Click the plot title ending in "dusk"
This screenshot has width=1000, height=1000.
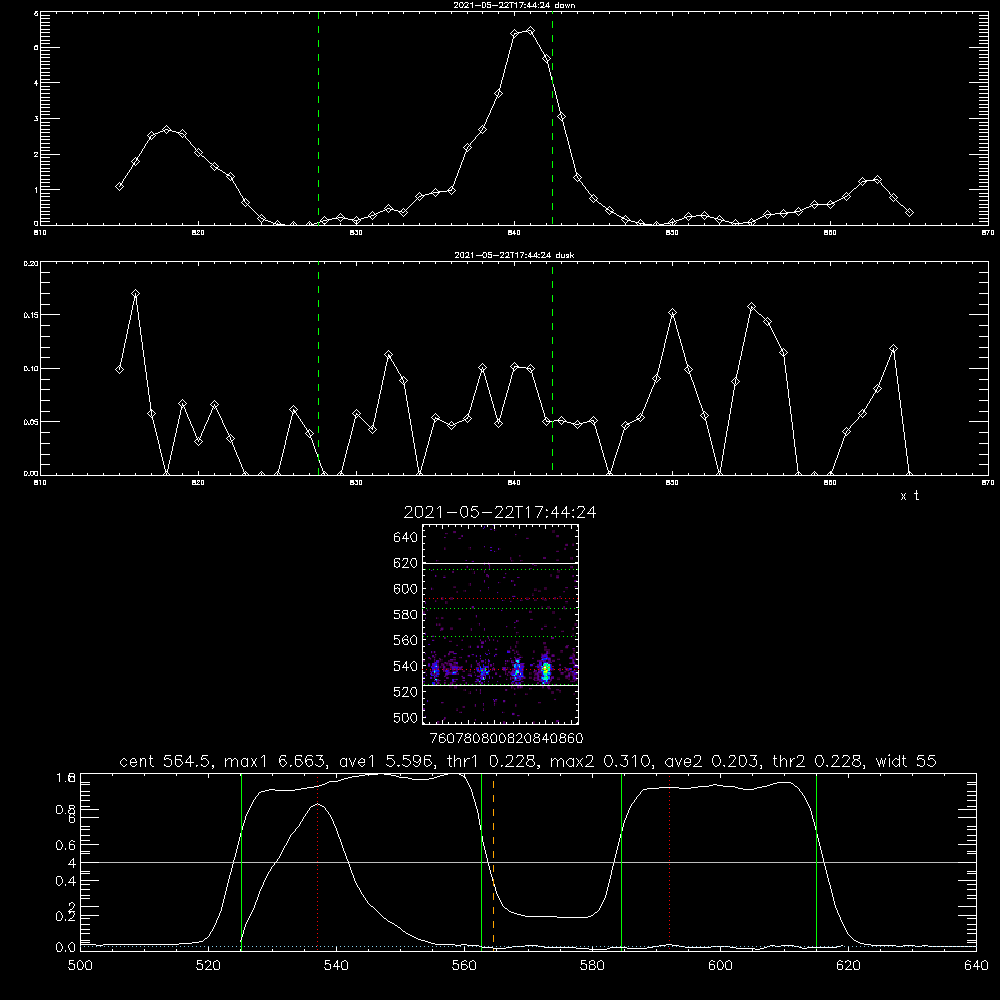point(514,255)
